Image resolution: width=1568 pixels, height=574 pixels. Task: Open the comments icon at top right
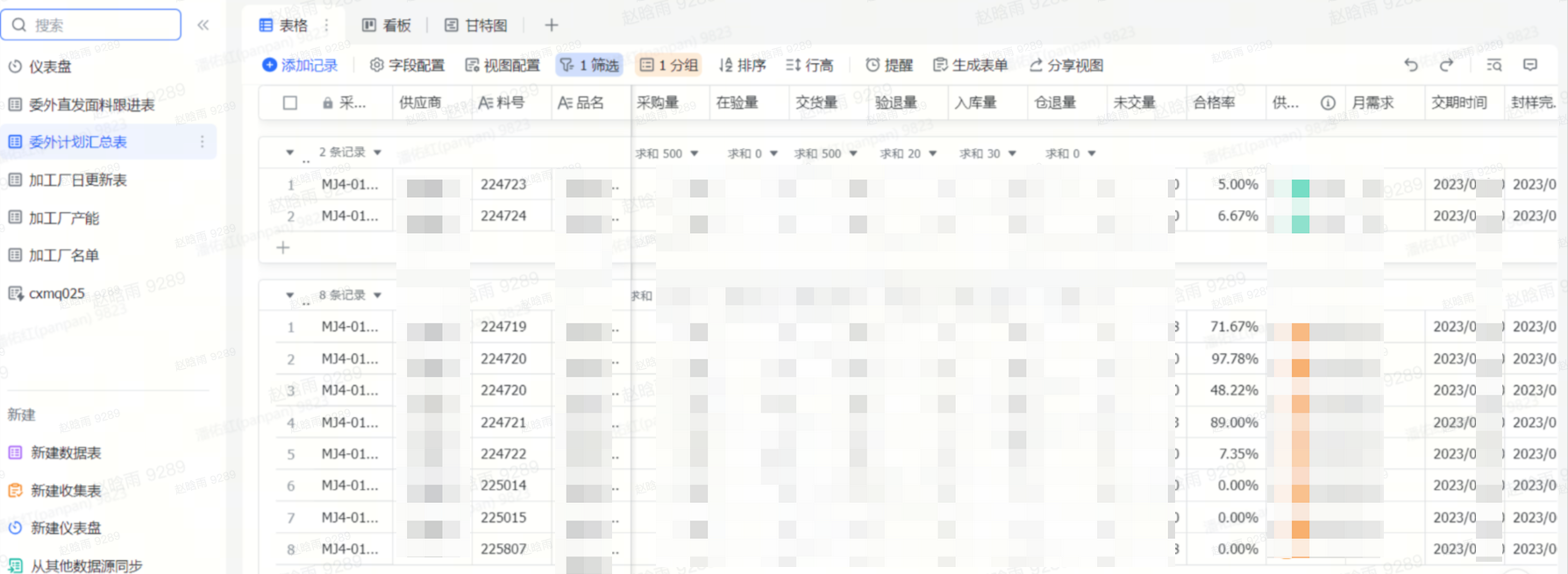coord(1530,65)
